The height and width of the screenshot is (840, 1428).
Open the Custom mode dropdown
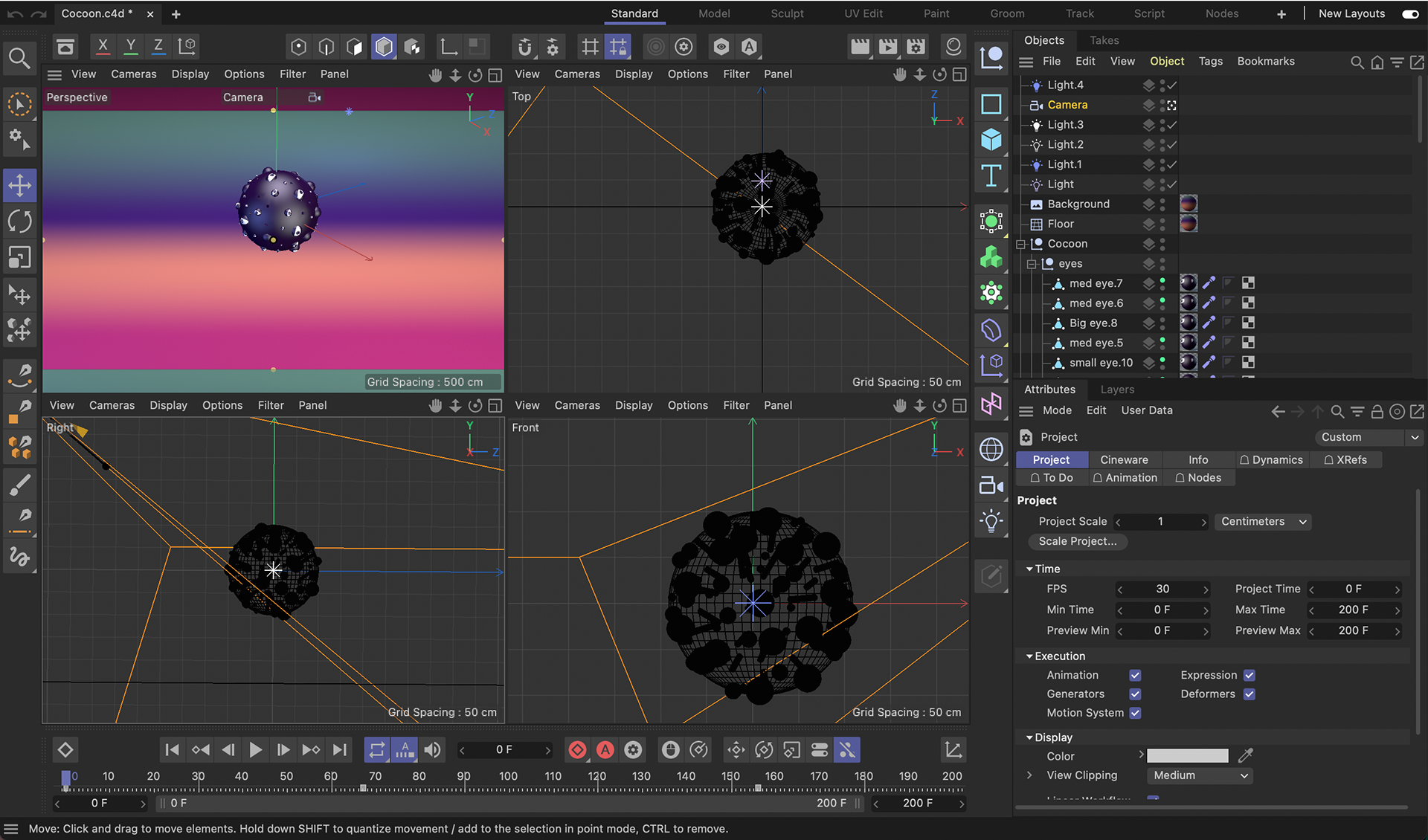click(1368, 437)
